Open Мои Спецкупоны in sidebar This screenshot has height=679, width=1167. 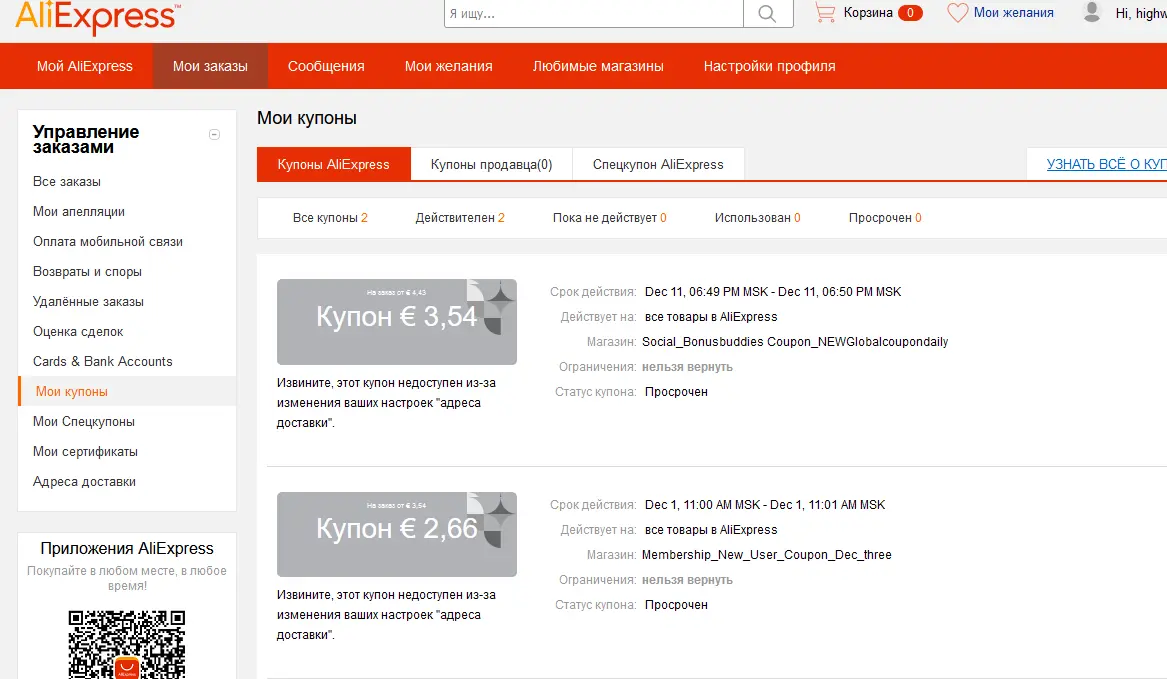coord(84,421)
